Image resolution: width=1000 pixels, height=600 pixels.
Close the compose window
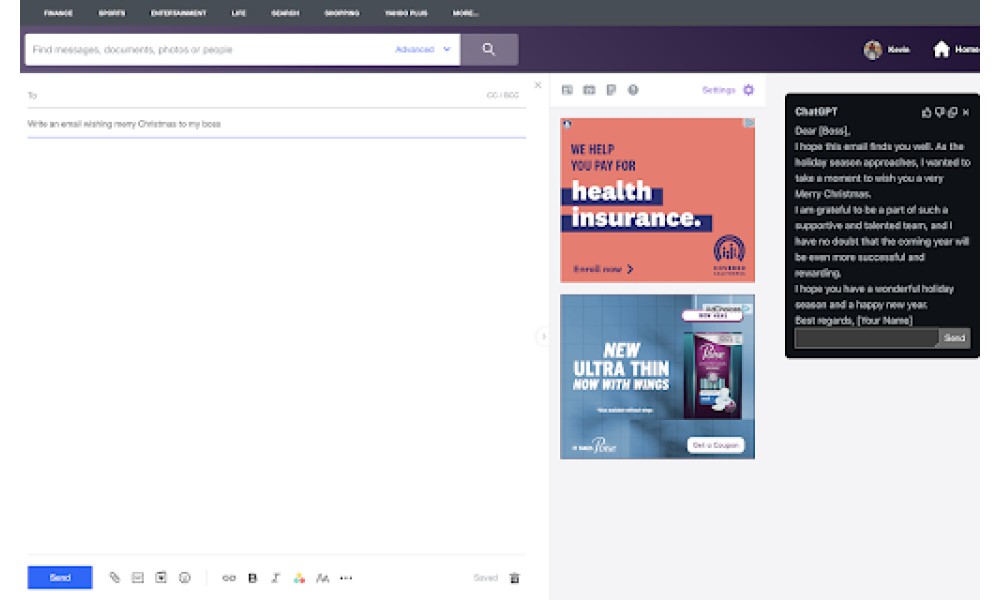538,85
